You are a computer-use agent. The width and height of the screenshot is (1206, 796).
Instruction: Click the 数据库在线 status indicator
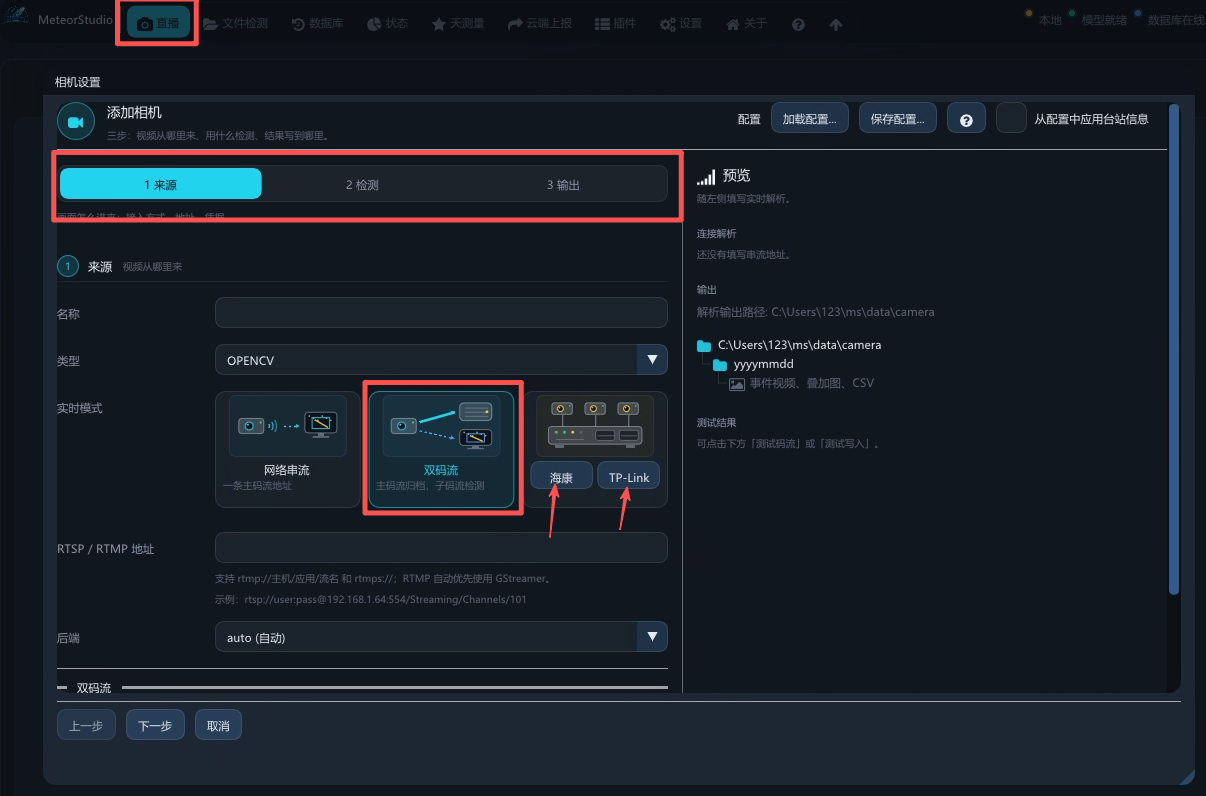[x=1169, y=19]
